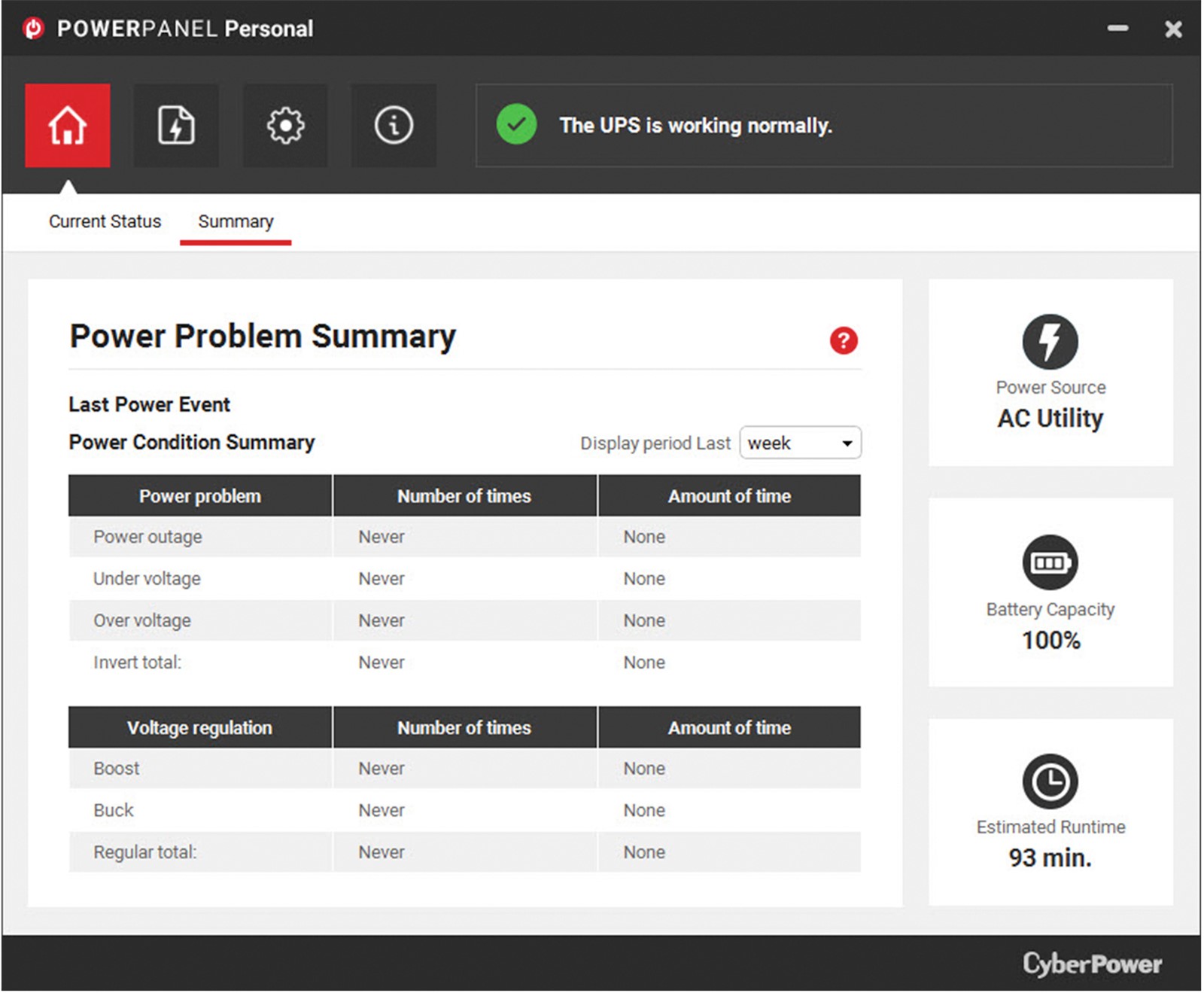Image resolution: width=1204 pixels, height=993 pixels.
Task: Click the 93 min. runtime value
Action: 1050,857
